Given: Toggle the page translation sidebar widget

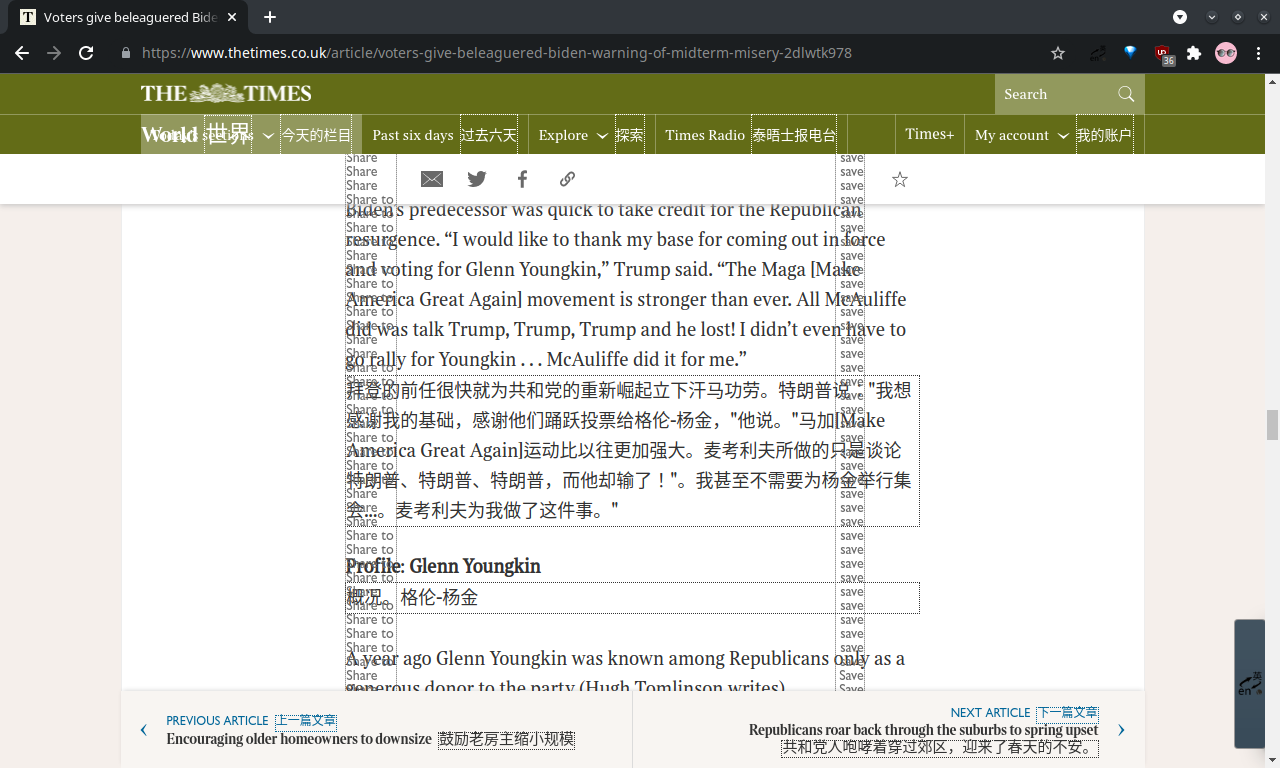Looking at the screenshot, I should 1249,684.
